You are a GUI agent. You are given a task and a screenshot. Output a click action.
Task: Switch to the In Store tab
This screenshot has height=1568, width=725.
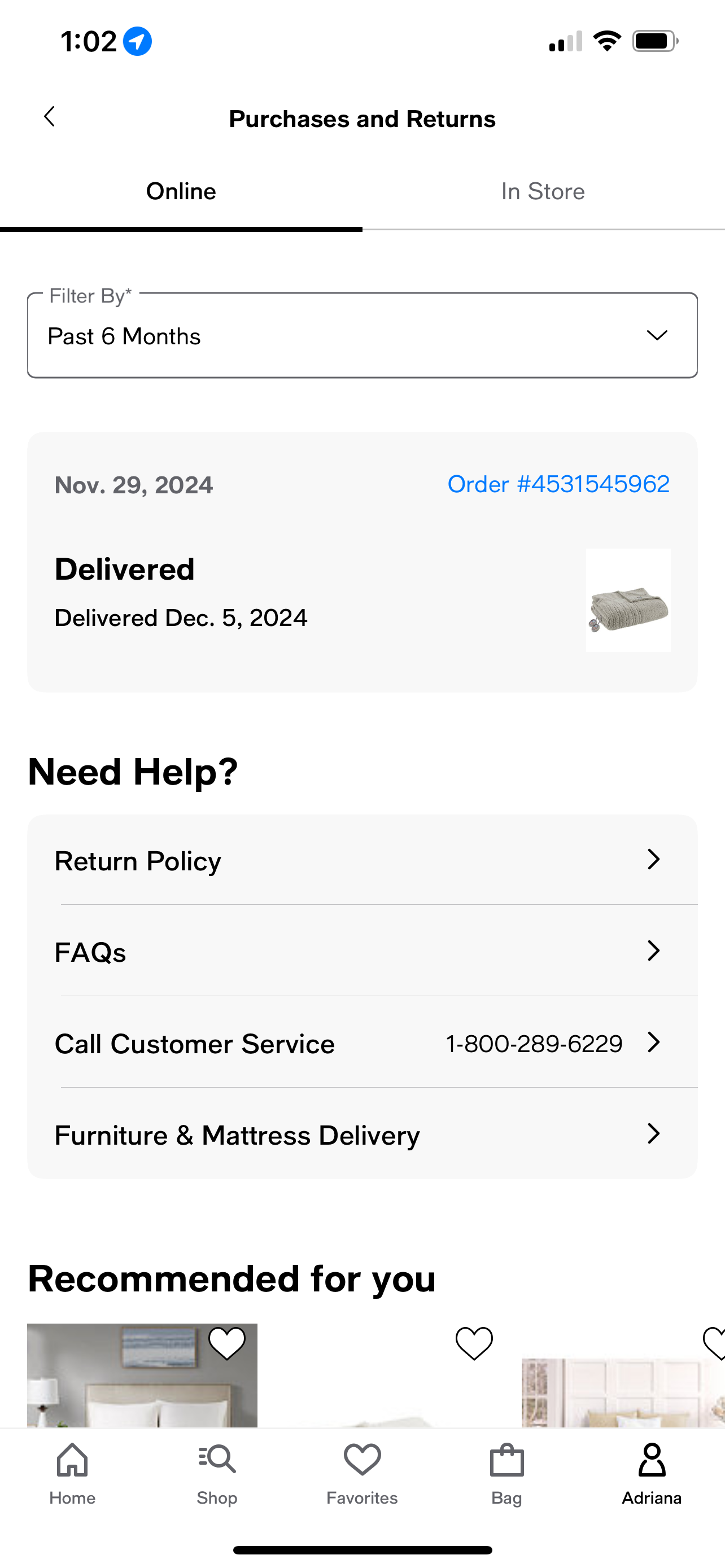click(543, 192)
